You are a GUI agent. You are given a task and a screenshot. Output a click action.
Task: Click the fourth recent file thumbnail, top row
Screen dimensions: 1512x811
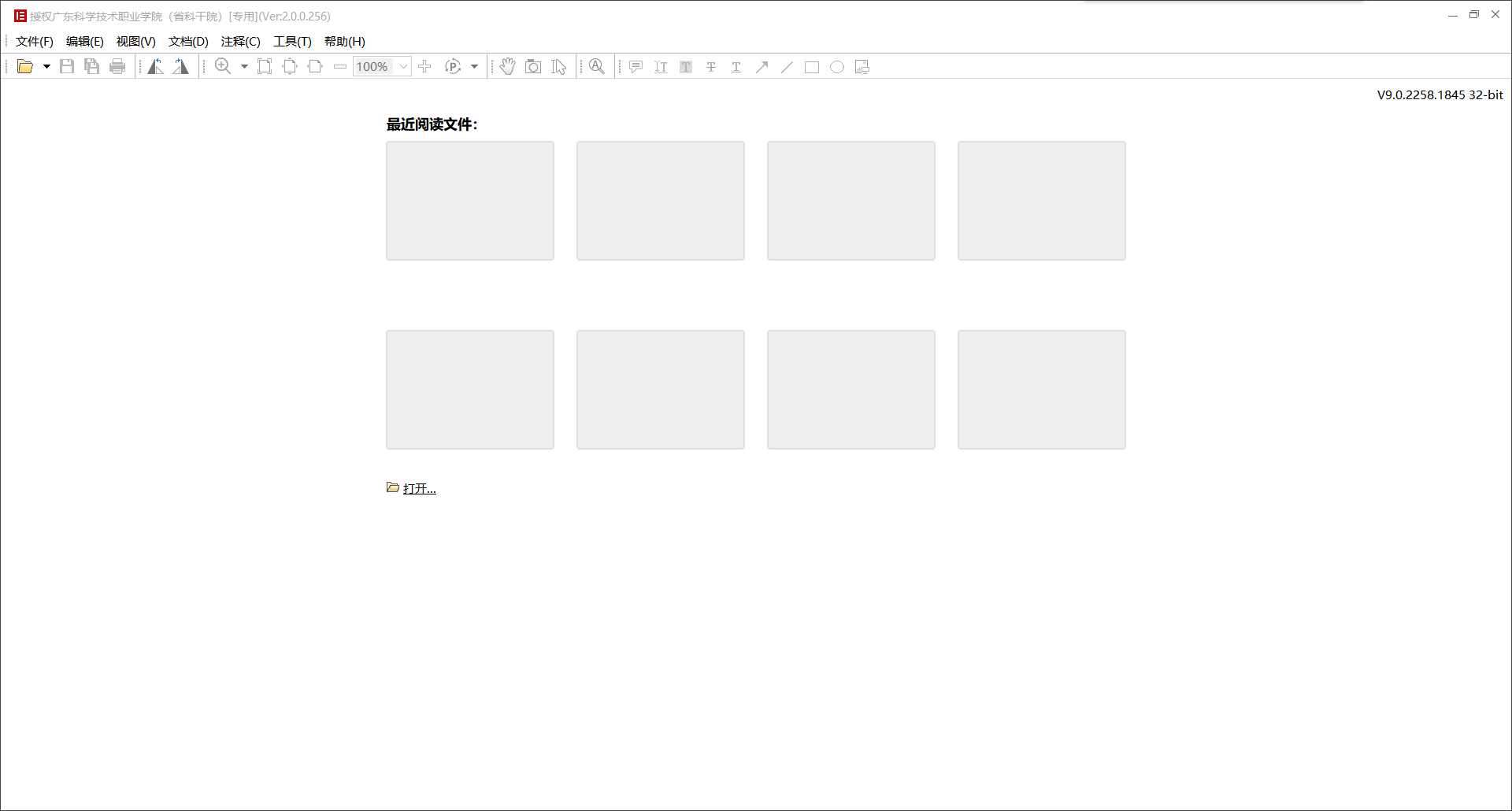pyautogui.click(x=1042, y=201)
